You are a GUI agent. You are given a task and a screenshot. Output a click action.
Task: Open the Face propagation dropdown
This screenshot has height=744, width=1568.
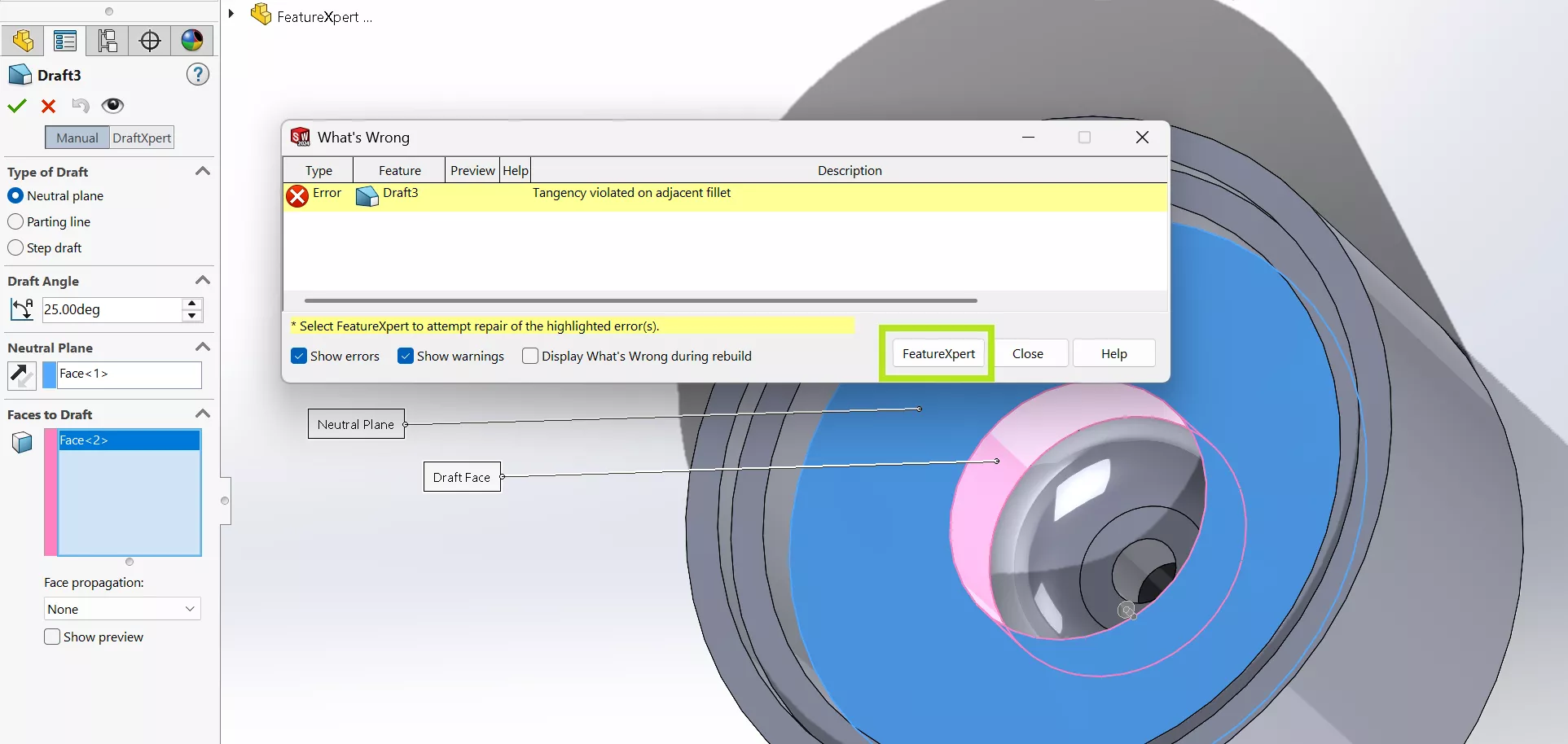tap(122, 609)
